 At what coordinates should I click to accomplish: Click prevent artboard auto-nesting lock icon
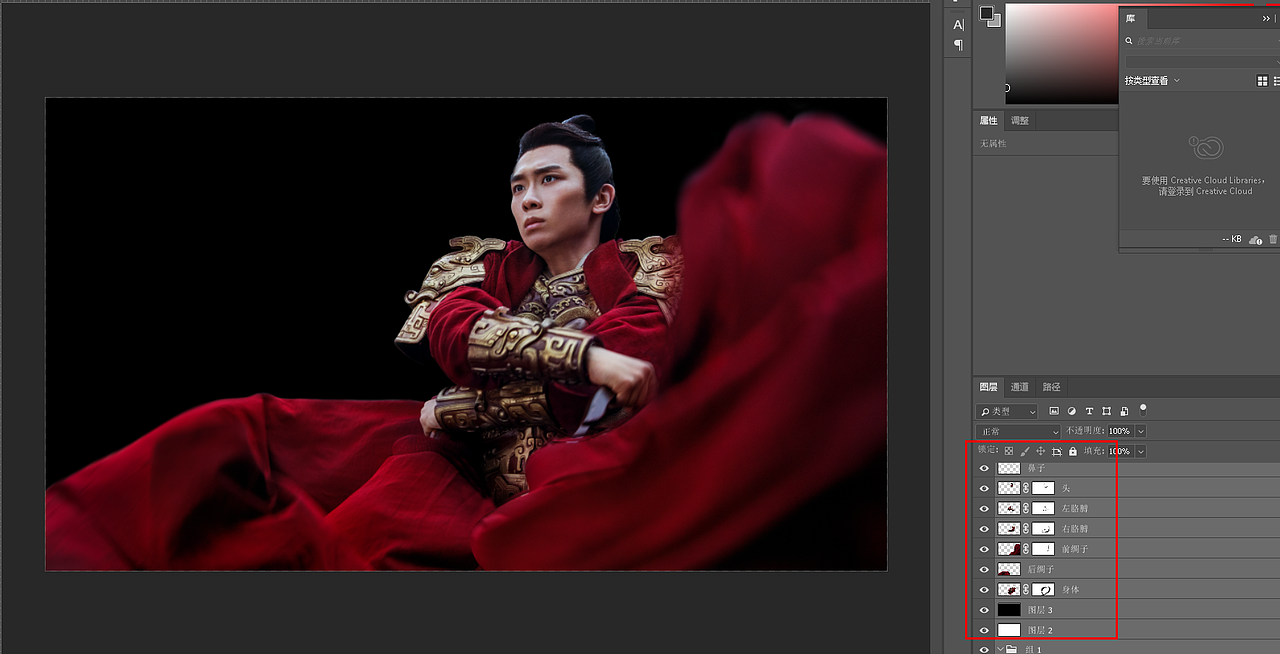[x=1056, y=451]
